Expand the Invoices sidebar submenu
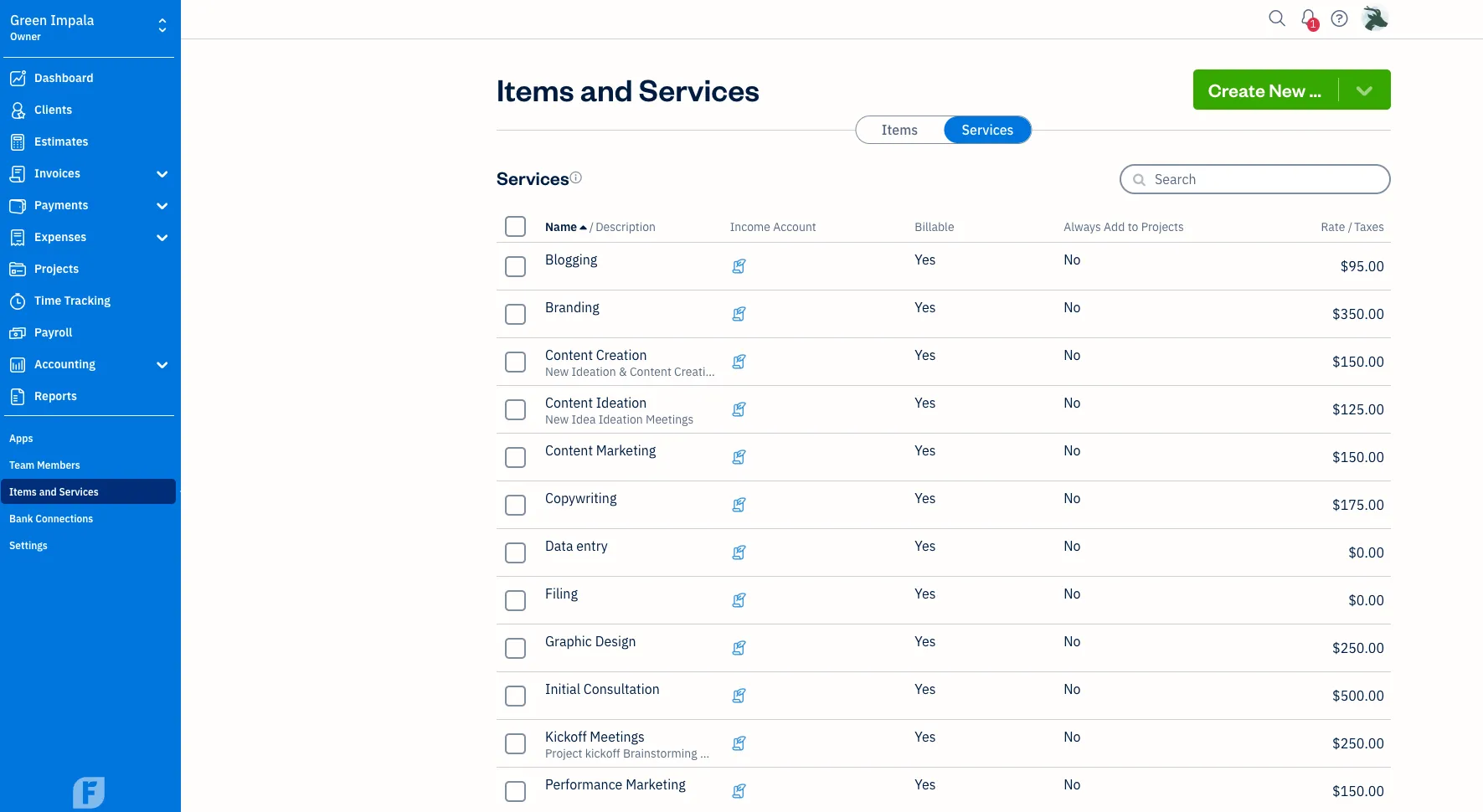Screen dimensions: 1483x812 (162, 174)
